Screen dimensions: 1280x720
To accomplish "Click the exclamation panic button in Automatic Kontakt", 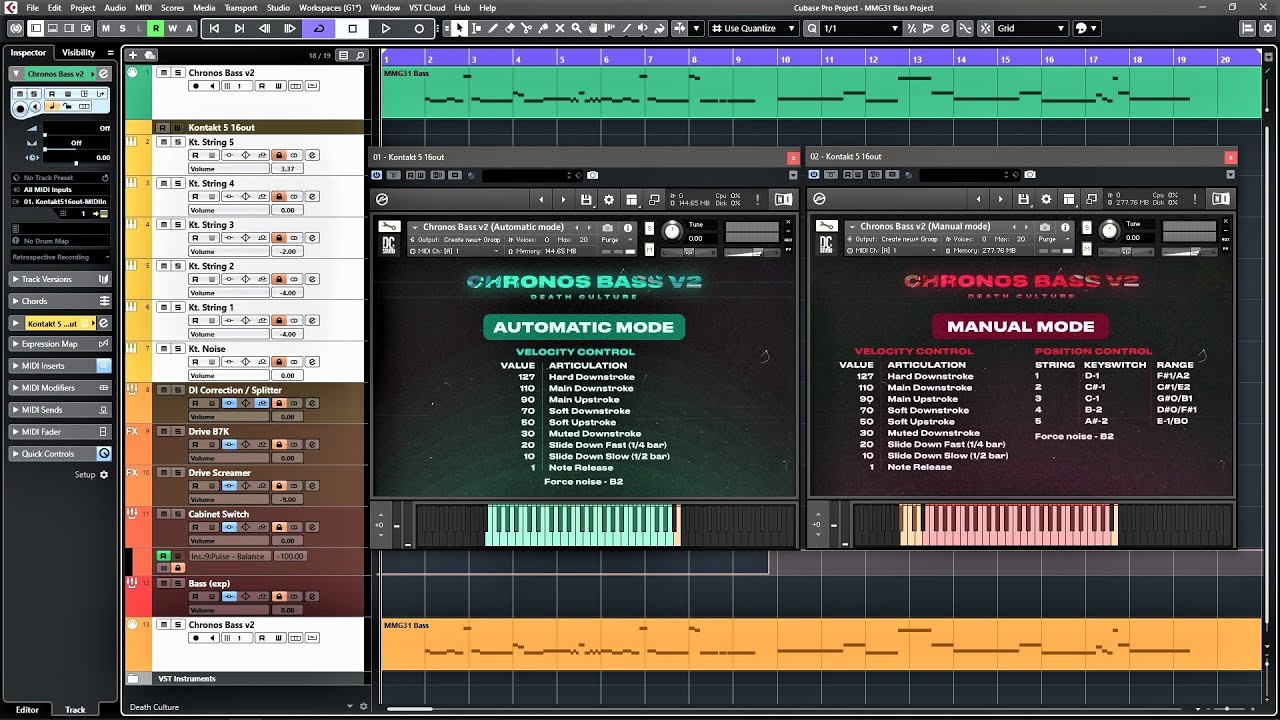I will tap(758, 200).
